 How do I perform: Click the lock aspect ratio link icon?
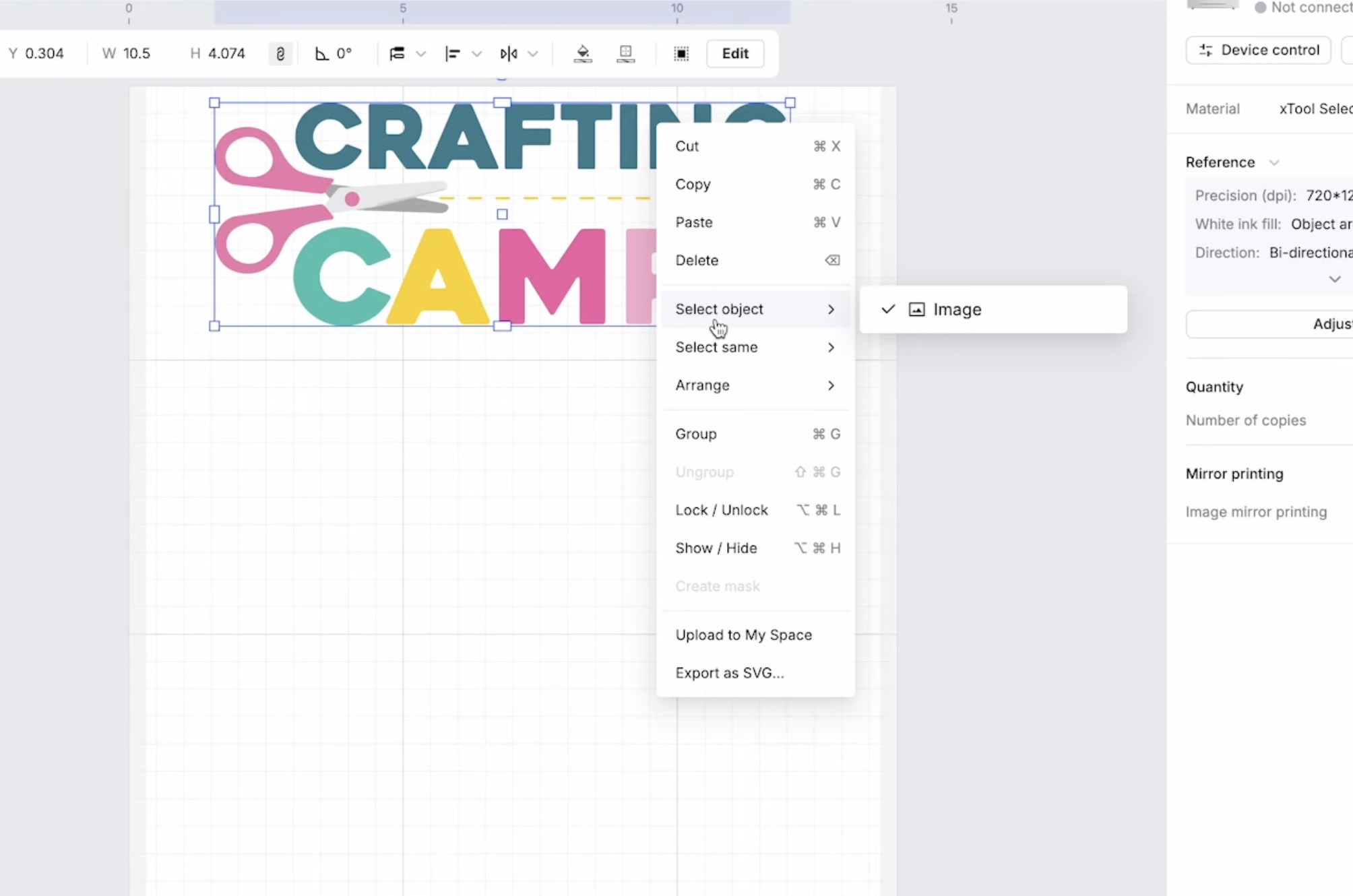pos(280,53)
